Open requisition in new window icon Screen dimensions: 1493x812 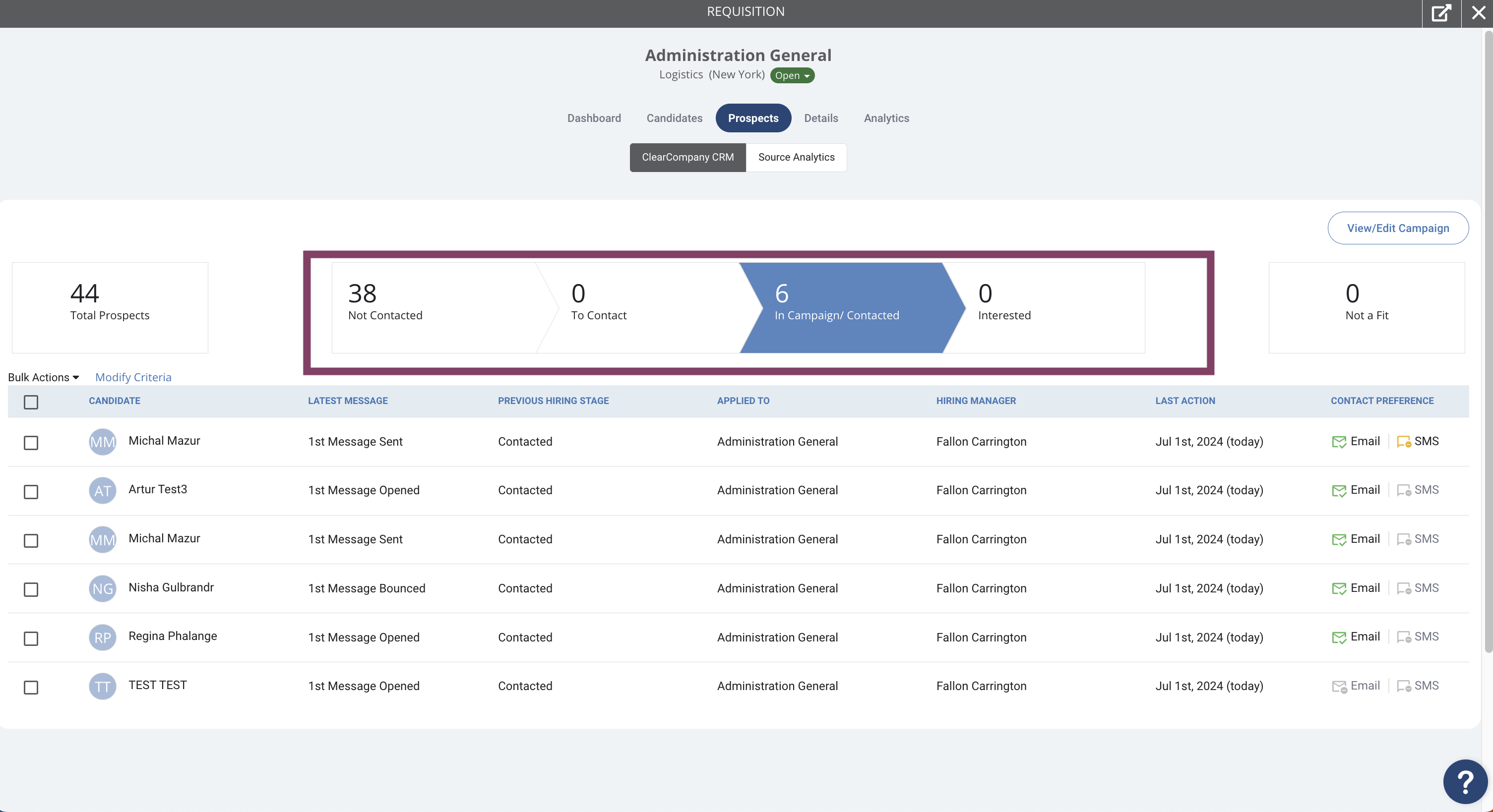[x=1441, y=13]
